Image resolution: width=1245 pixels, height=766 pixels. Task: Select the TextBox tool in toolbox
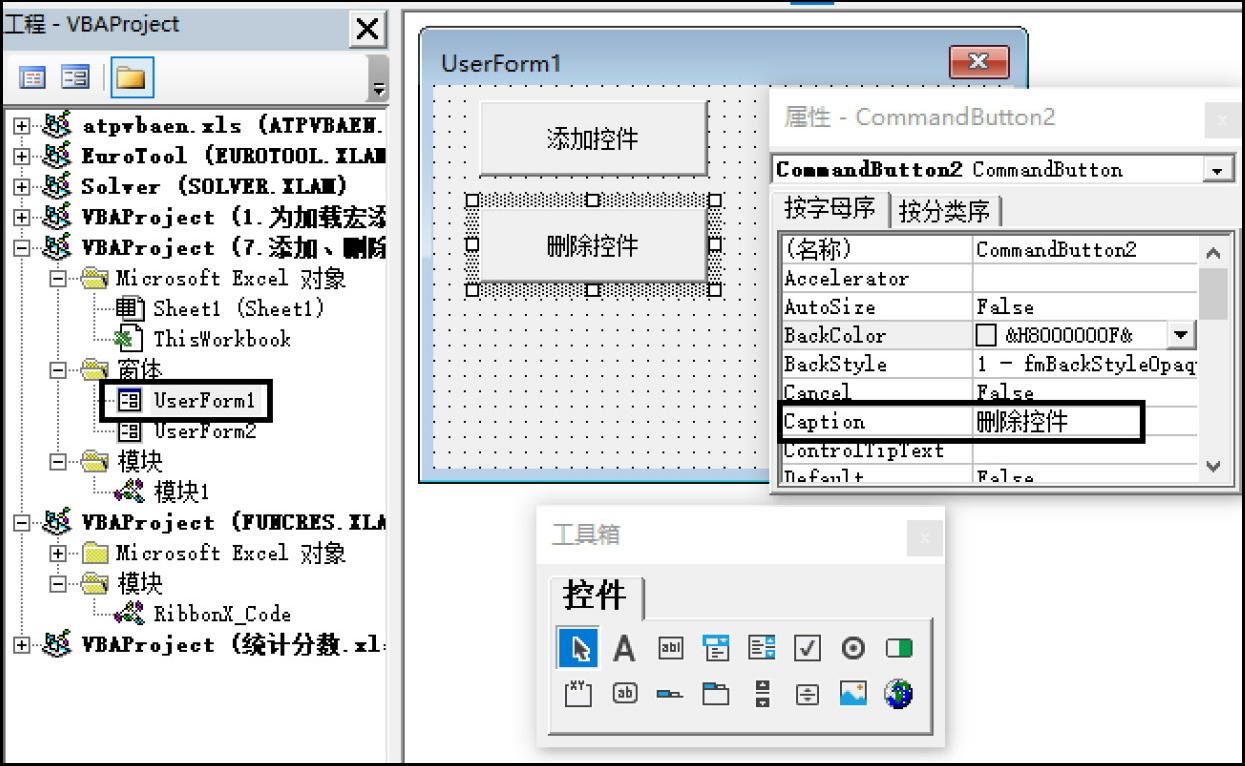670,648
